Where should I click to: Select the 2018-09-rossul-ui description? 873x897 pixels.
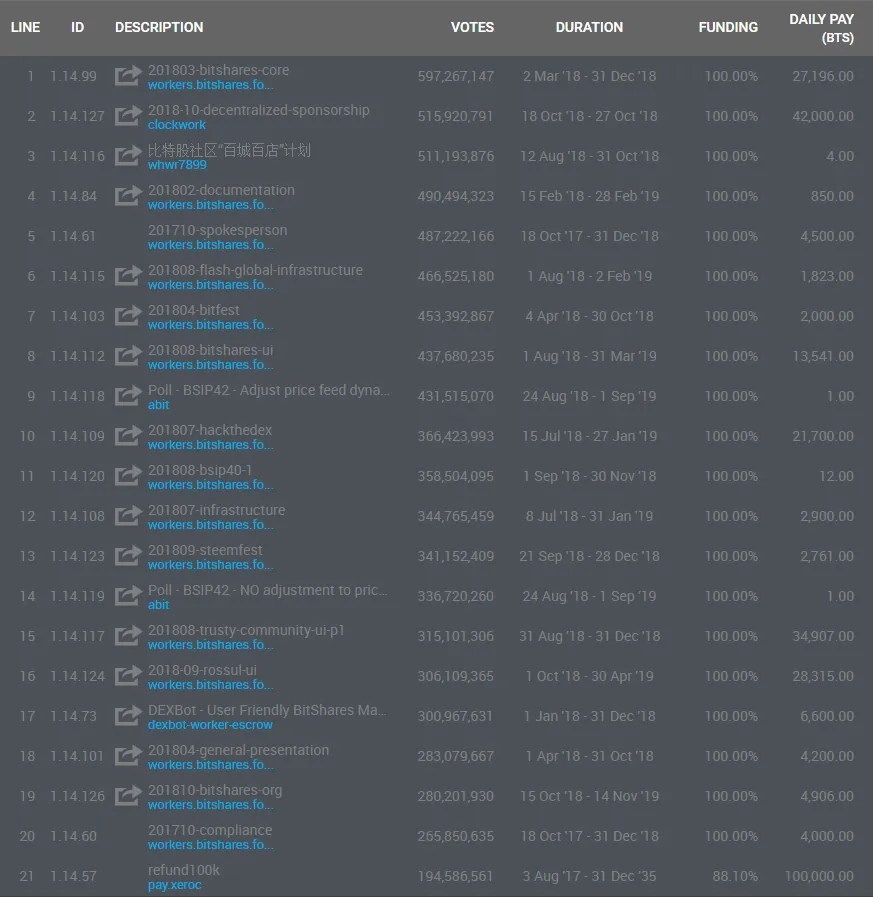pos(203,670)
